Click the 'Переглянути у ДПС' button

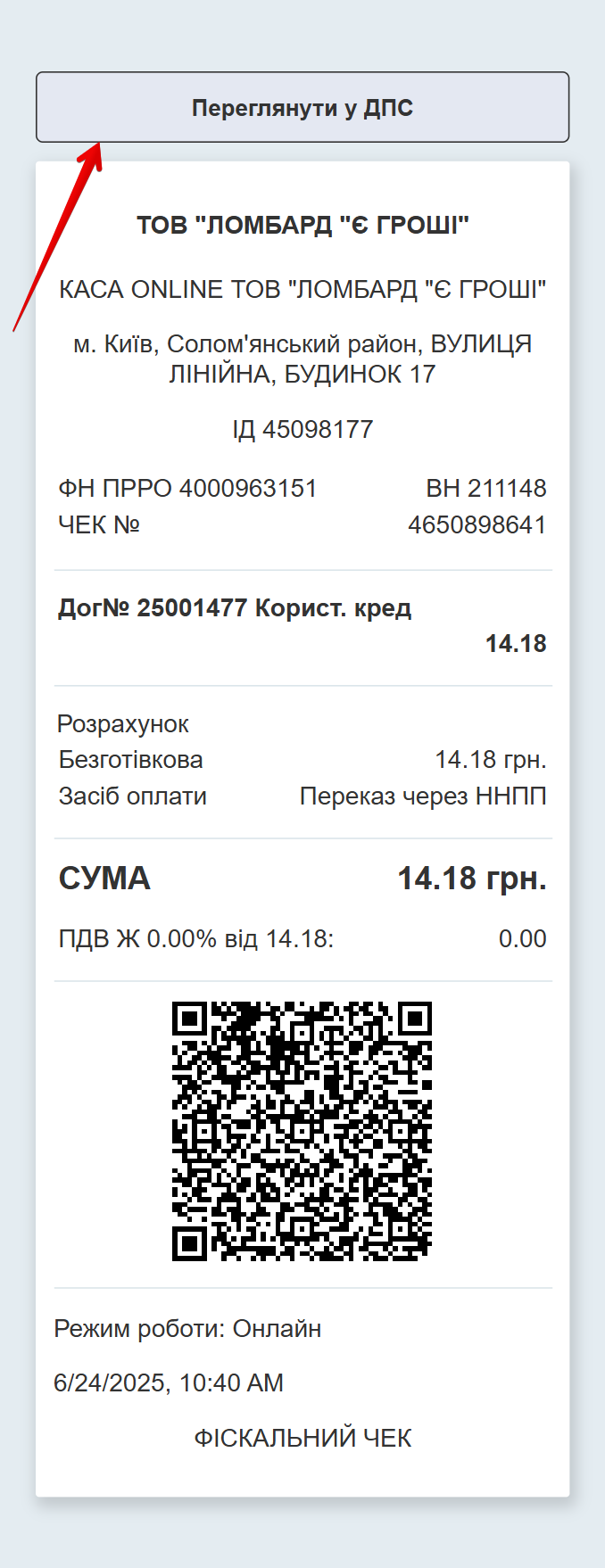tap(302, 107)
